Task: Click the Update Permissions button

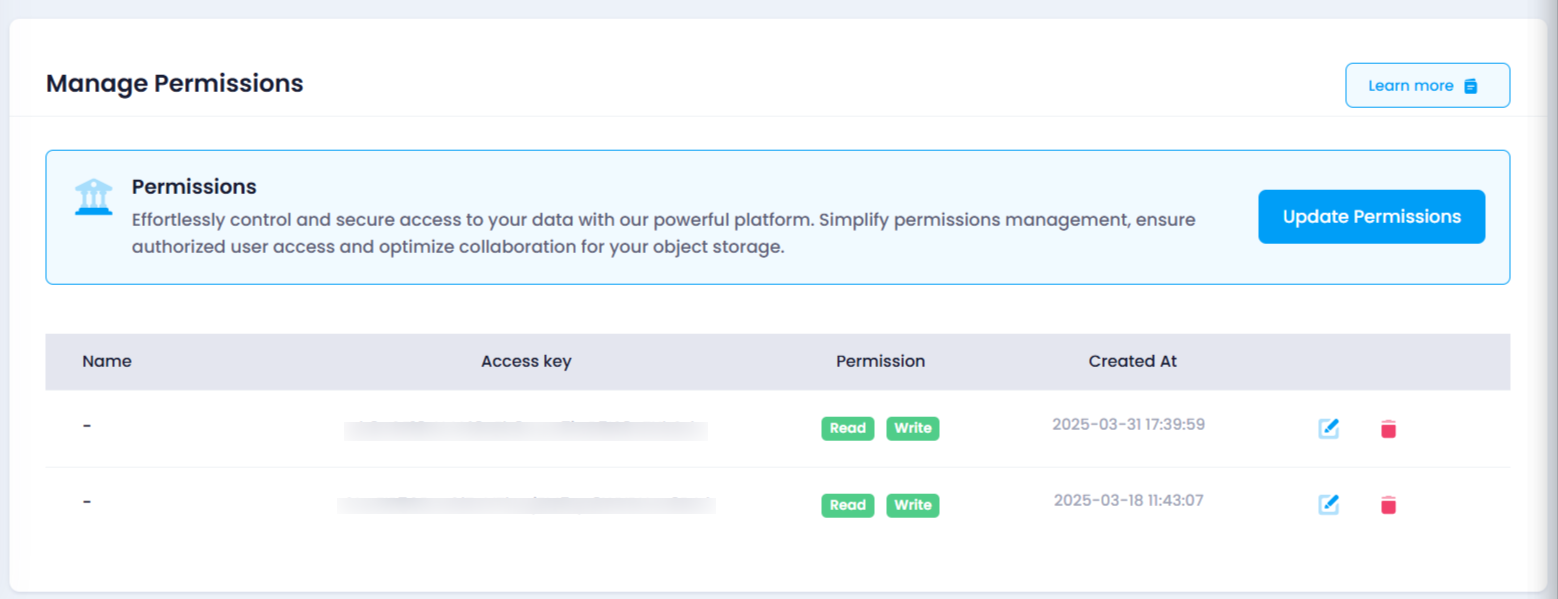Action: [1371, 217]
